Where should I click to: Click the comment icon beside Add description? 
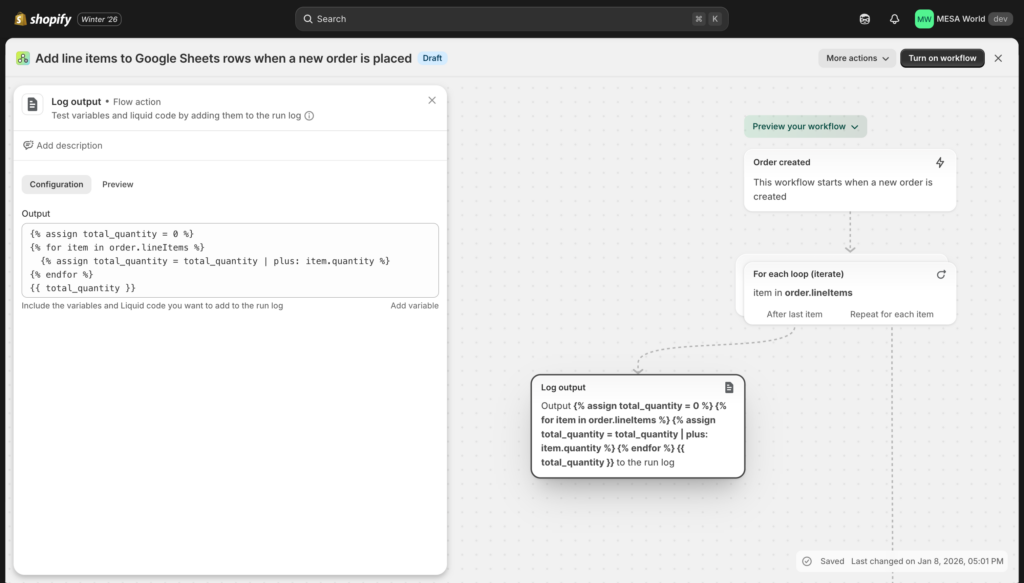[x=27, y=146]
